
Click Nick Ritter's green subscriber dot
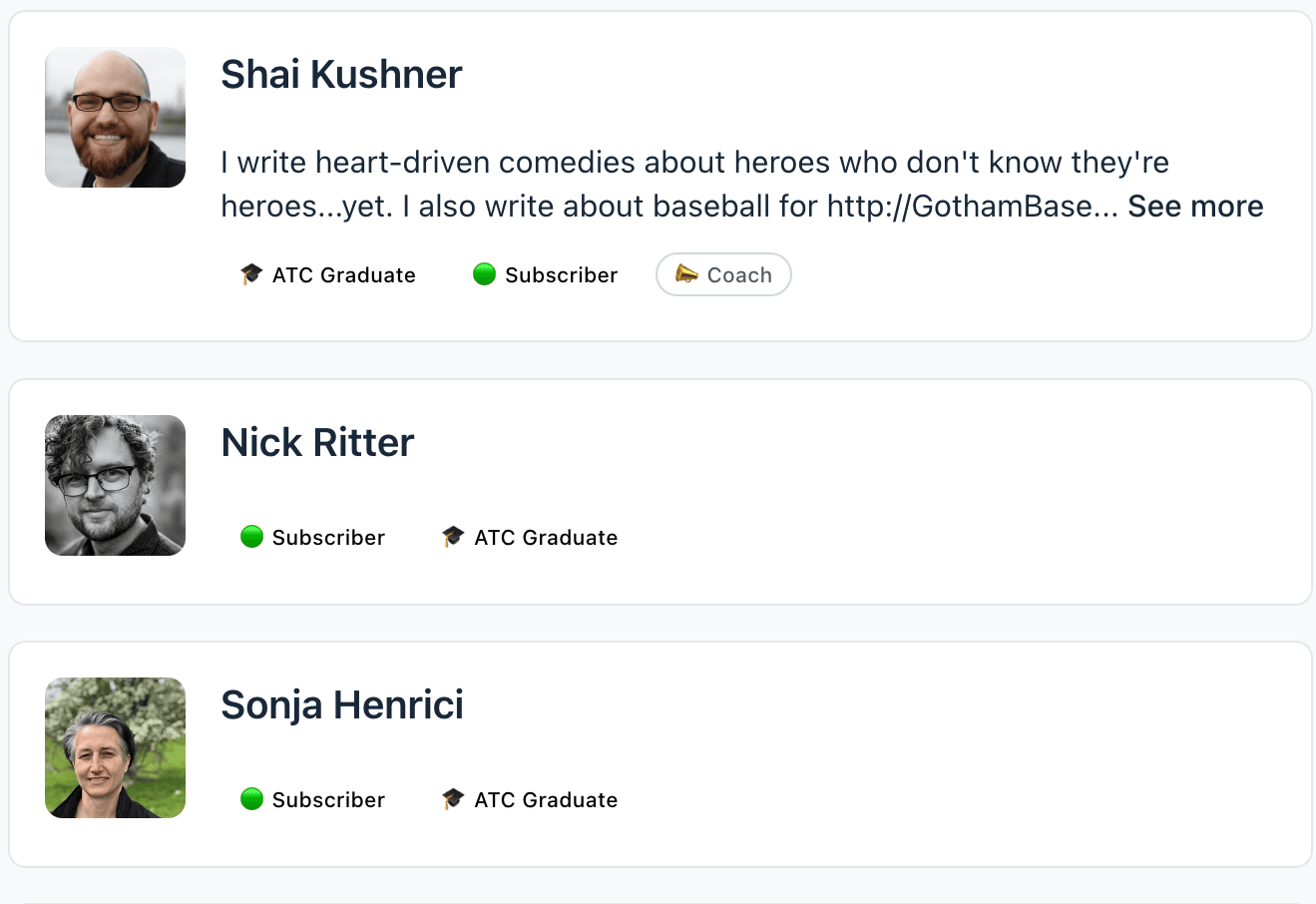tap(251, 537)
